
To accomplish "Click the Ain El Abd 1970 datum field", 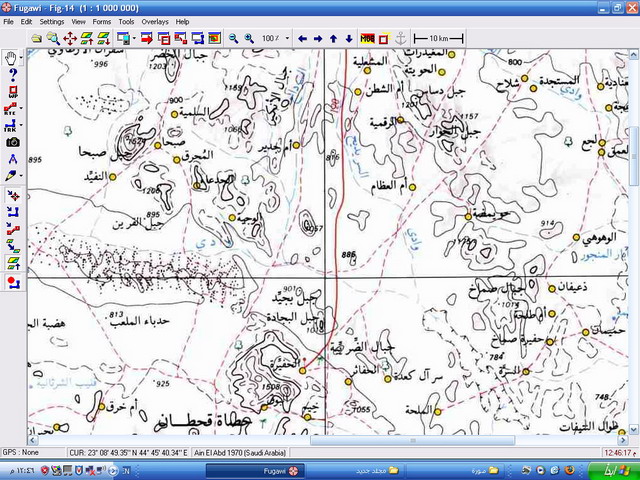I will 240,453.
